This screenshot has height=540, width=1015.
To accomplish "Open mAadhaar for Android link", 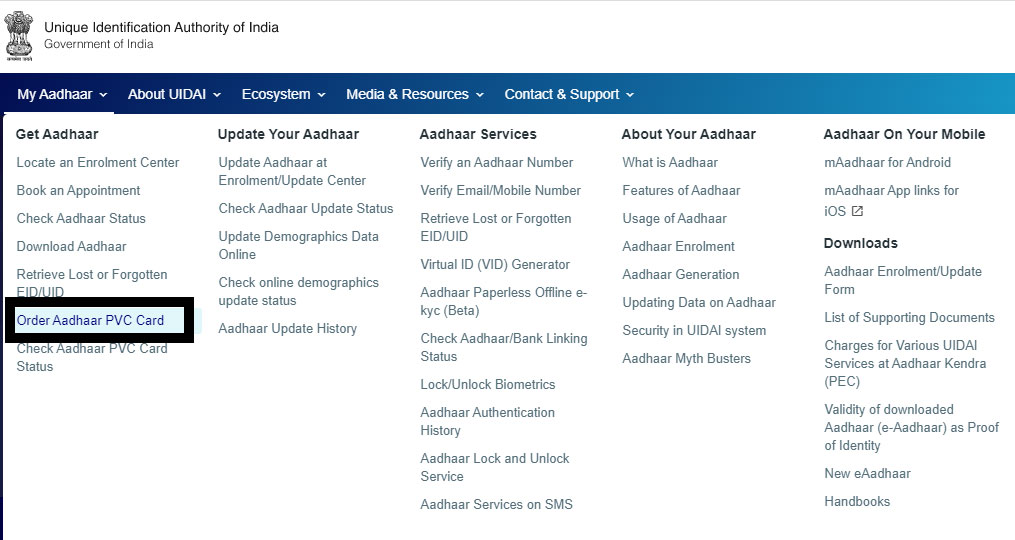I will tap(887, 163).
